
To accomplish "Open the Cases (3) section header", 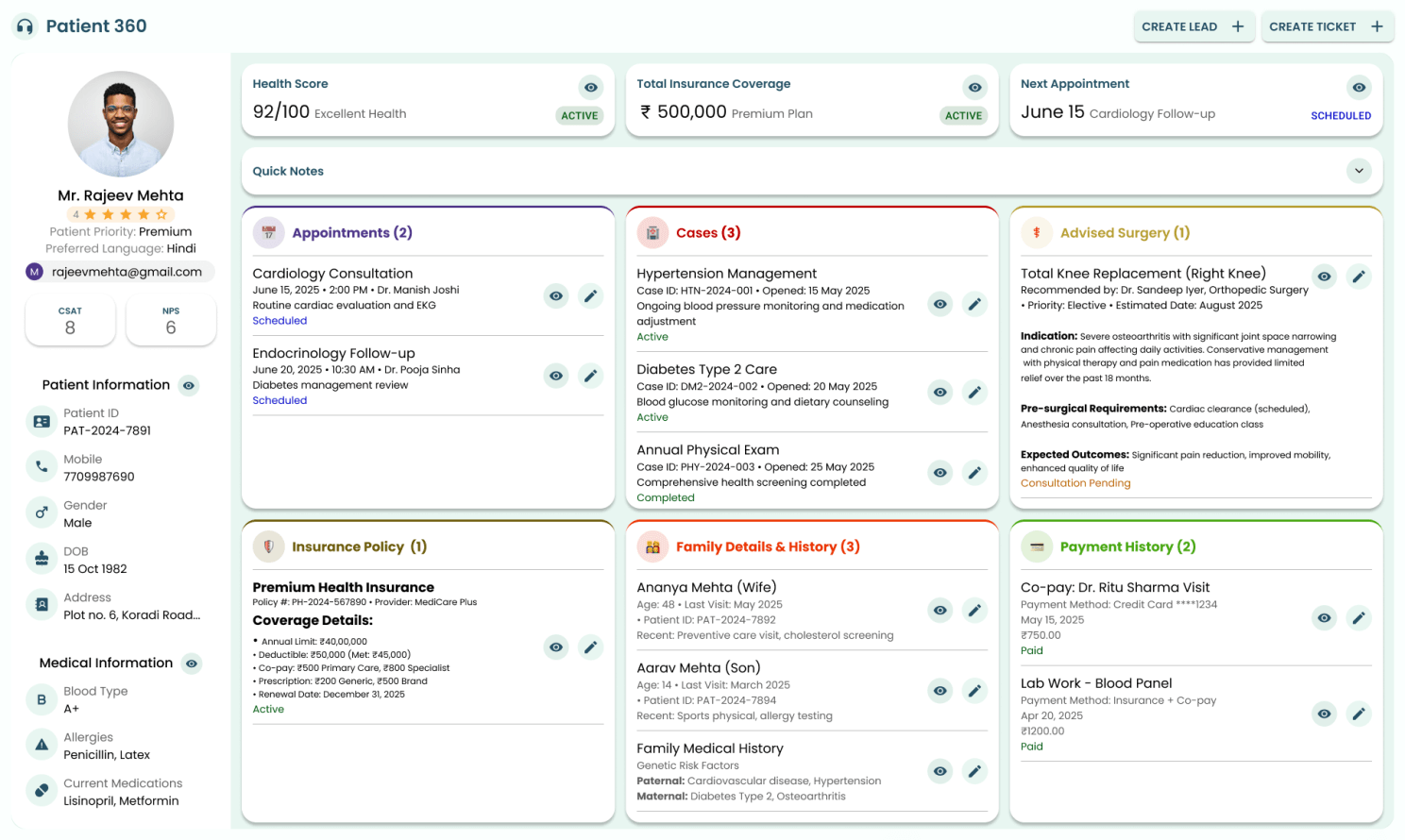I will point(708,233).
